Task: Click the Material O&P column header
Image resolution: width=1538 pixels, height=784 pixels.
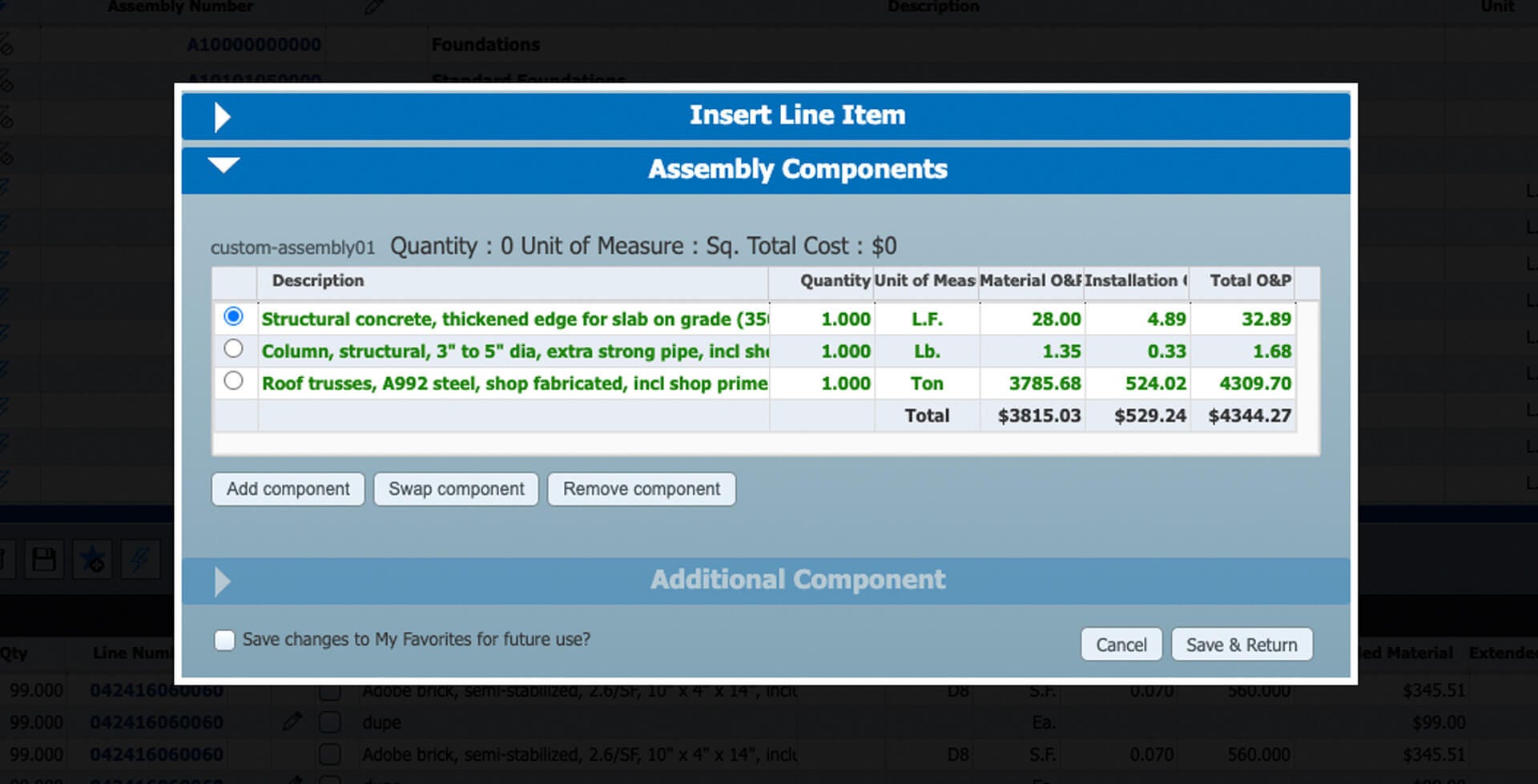Action: (x=1031, y=281)
